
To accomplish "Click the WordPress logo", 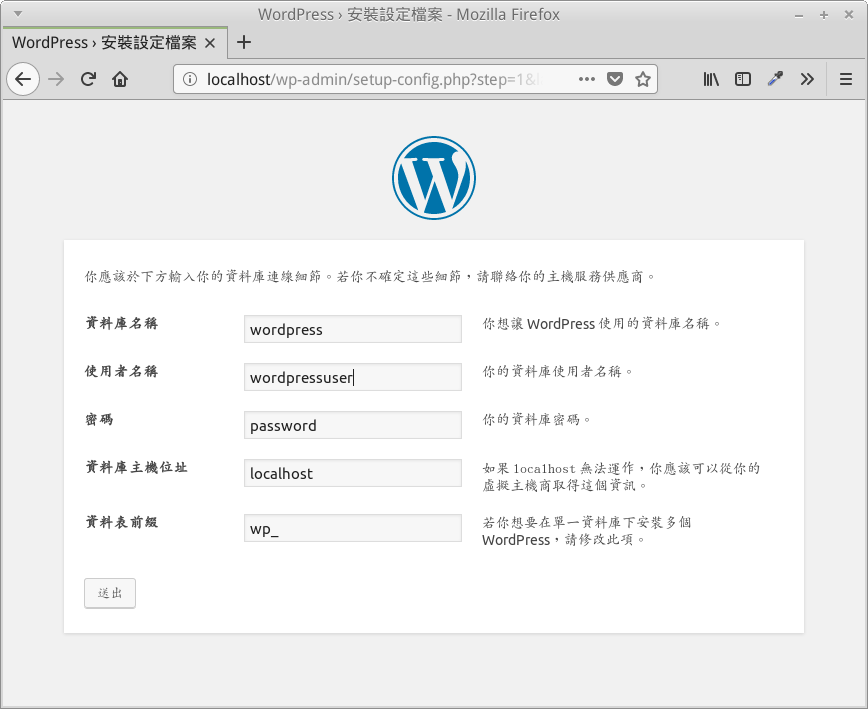I will pyautogui.click(x=434, y=178).
